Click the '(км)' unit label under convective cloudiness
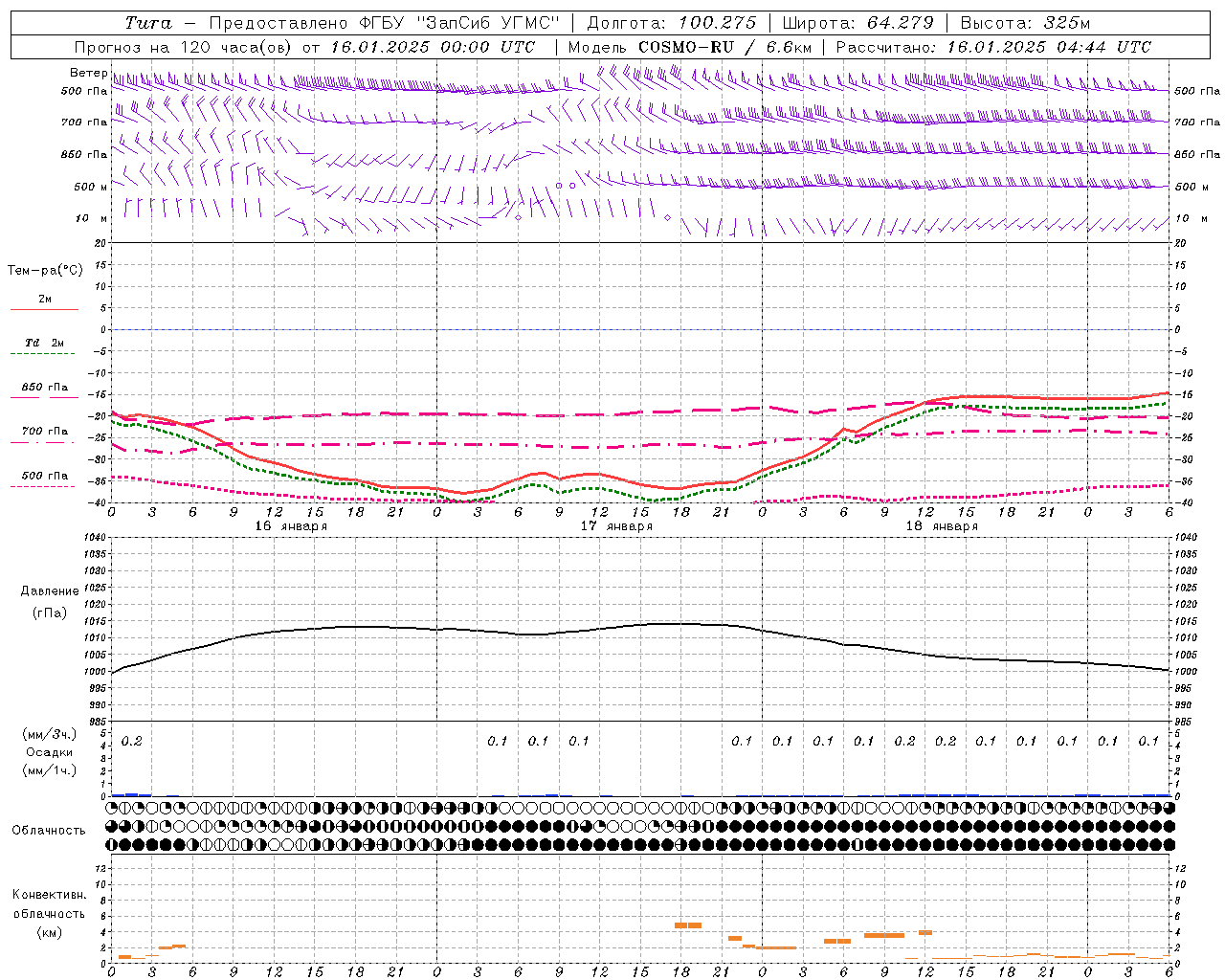The height and width of the screenshot is (980, 1225). 49,932
